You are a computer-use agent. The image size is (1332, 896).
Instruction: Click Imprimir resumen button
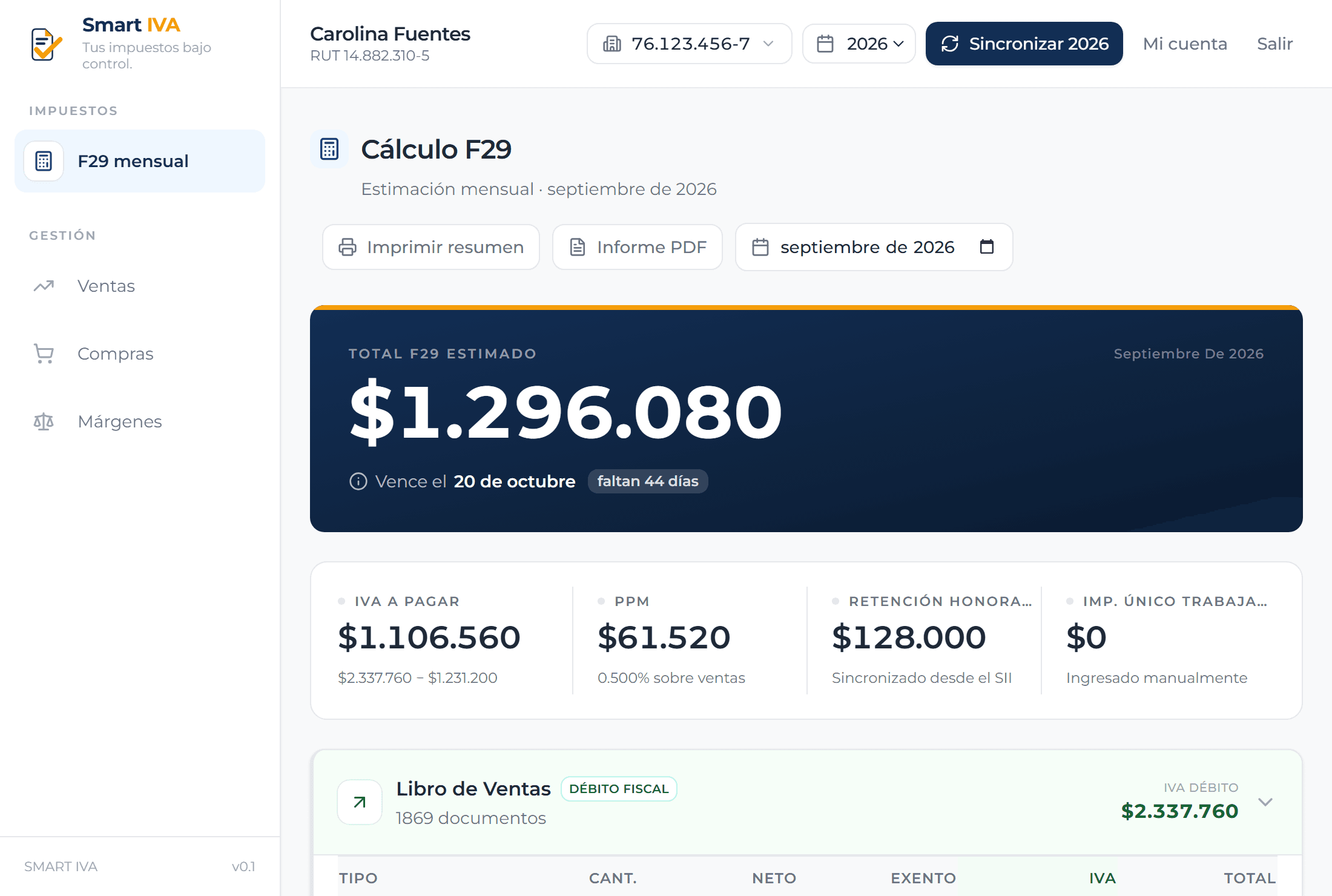point(430,247)
